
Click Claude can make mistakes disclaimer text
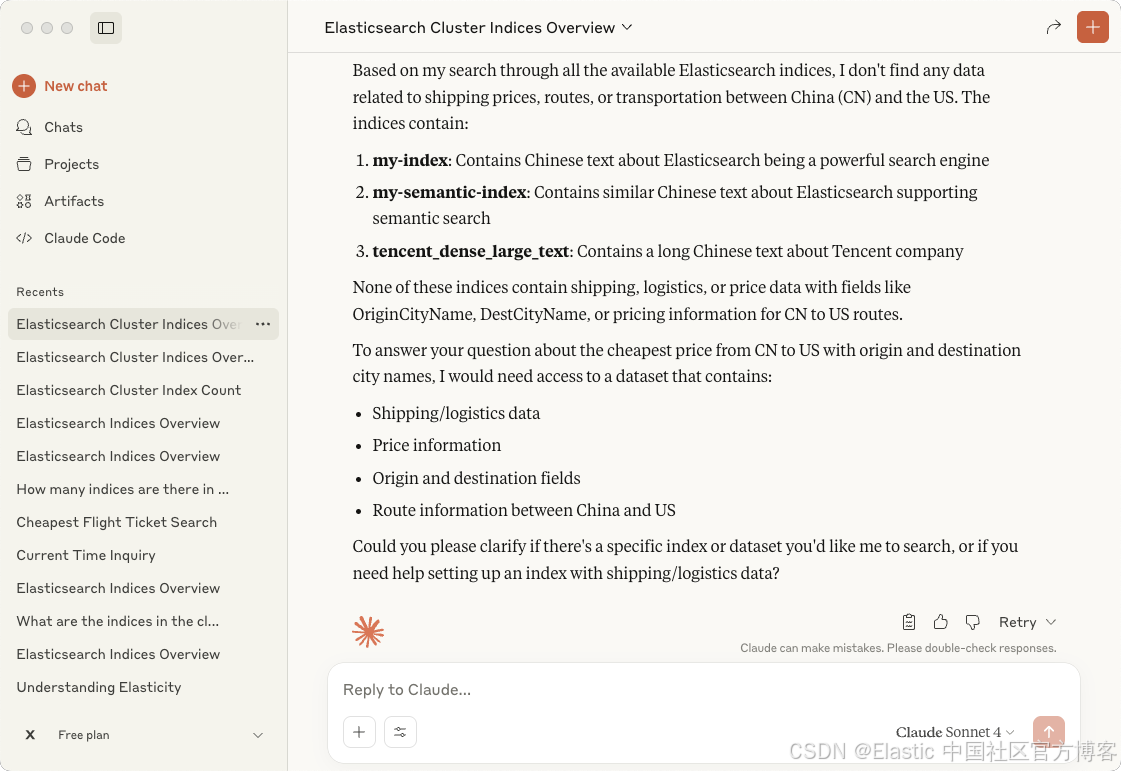tap(898, 648)
